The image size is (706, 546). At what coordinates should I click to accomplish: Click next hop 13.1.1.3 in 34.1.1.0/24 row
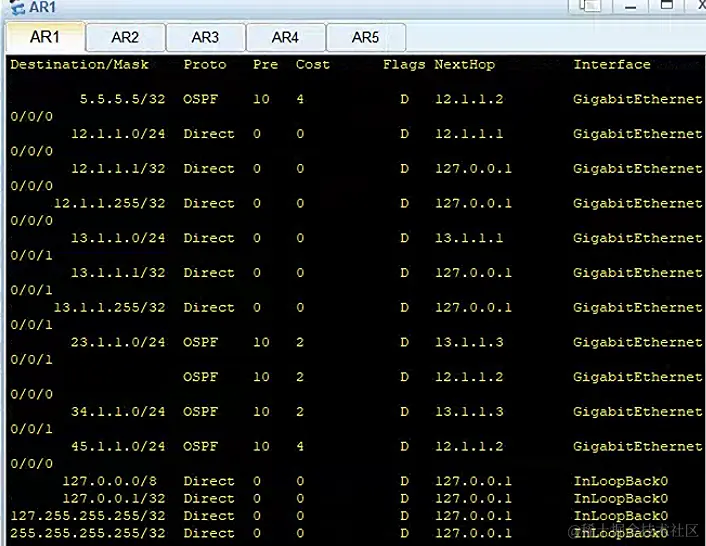tap(469, 411)
